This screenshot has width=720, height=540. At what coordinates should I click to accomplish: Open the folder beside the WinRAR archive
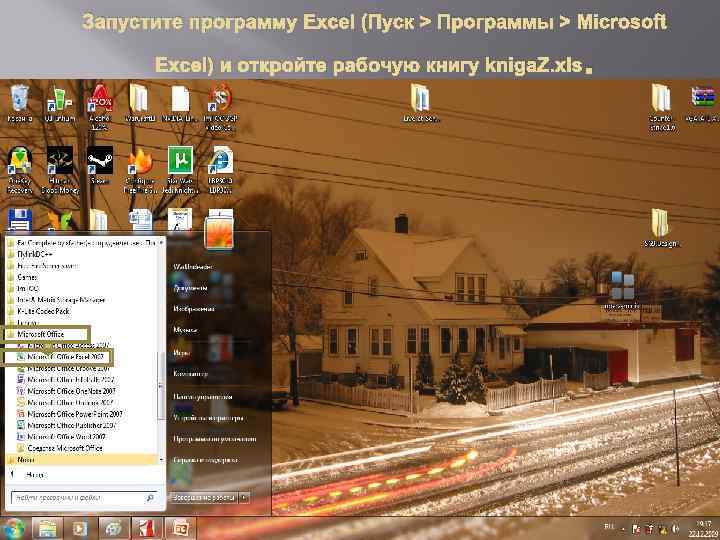click(662, 107)
